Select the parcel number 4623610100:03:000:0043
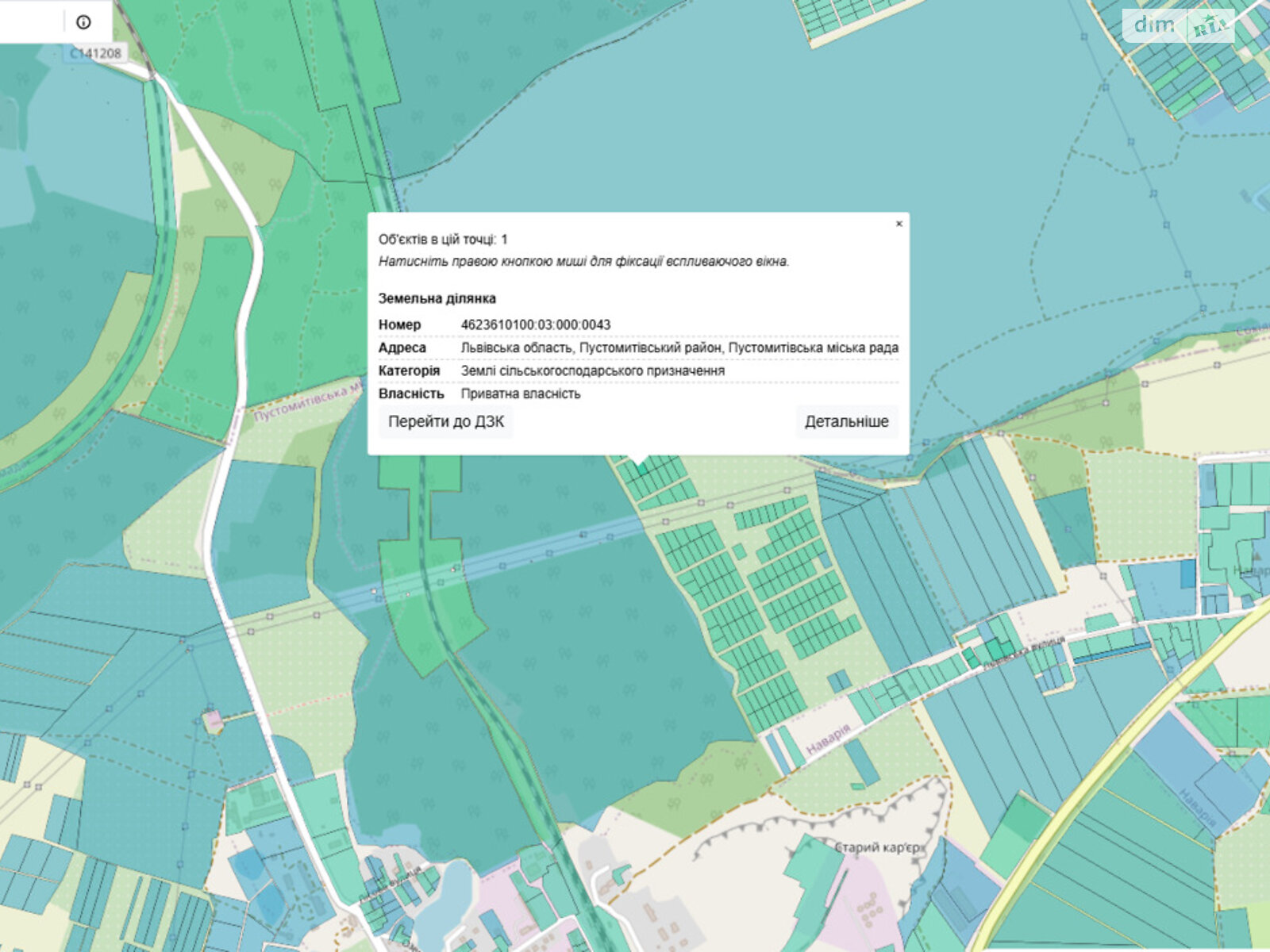1270x952 pixels. [536, 324]
